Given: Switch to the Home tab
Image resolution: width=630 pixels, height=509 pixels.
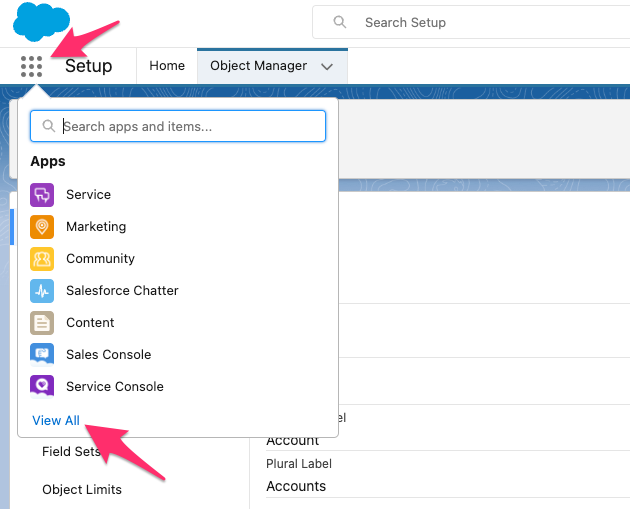Looking at the screenshot, I should tap(167, 65).
